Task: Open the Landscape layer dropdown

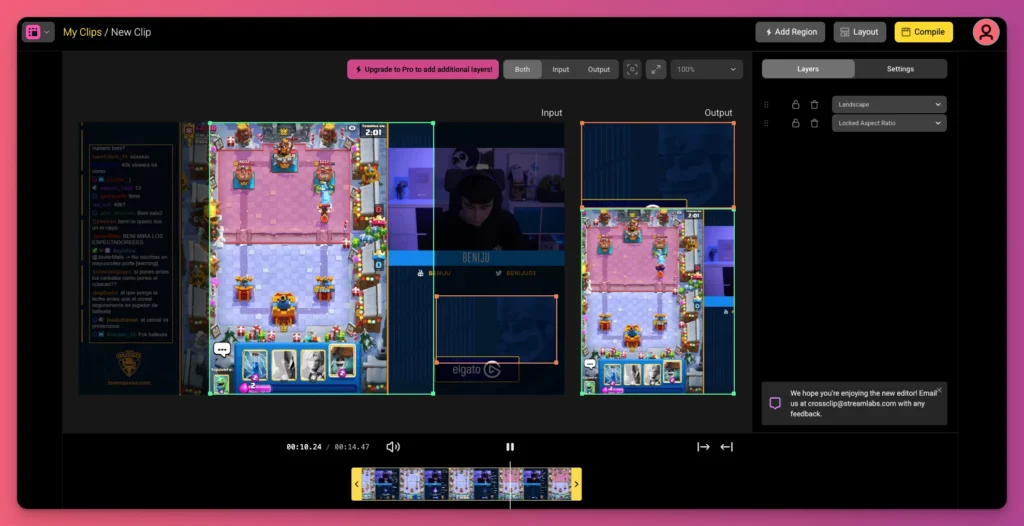Action: tap(889, 105)
